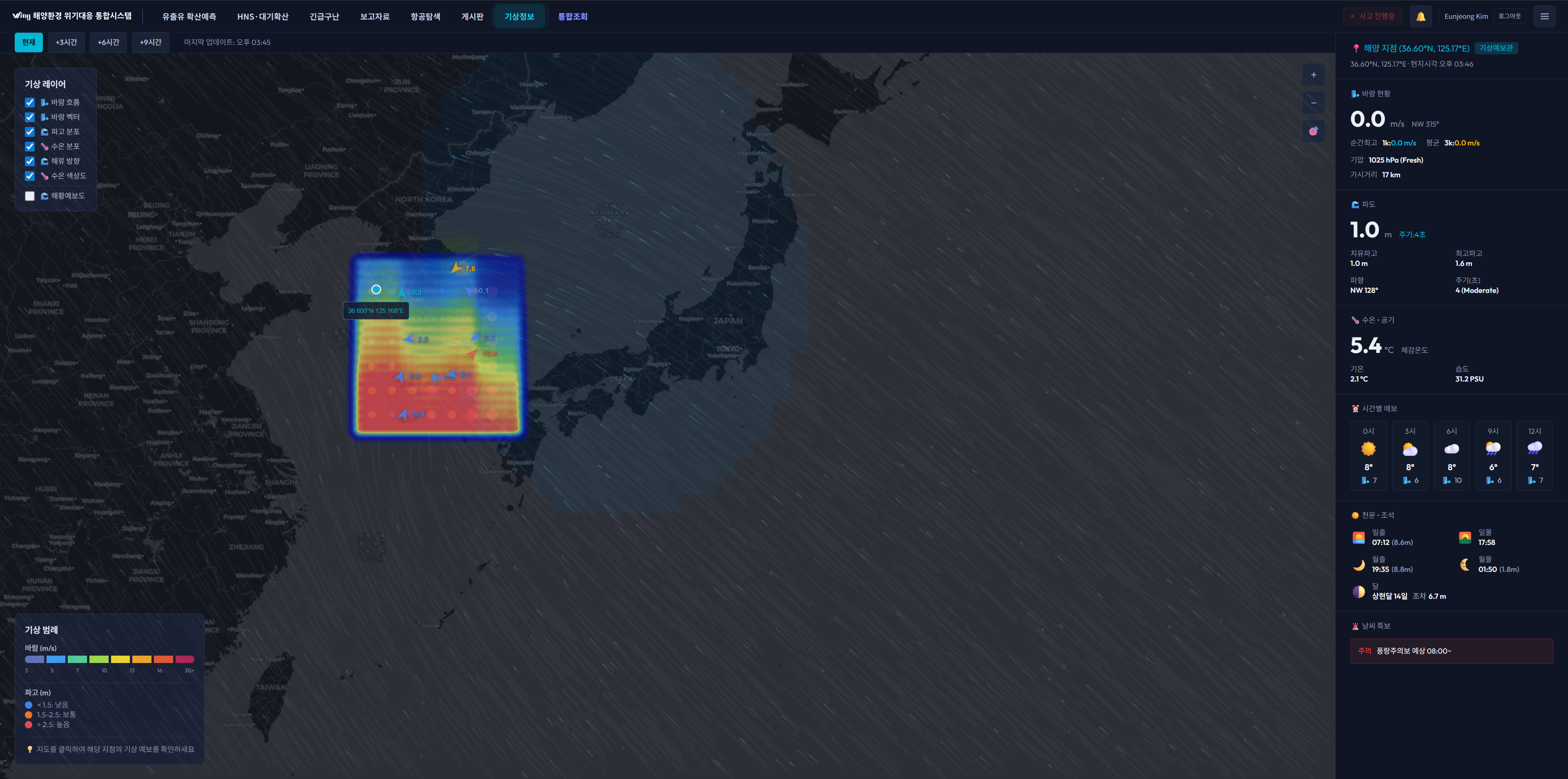Zoom in with the map plus button
1568x779 pixels.
1313,75
